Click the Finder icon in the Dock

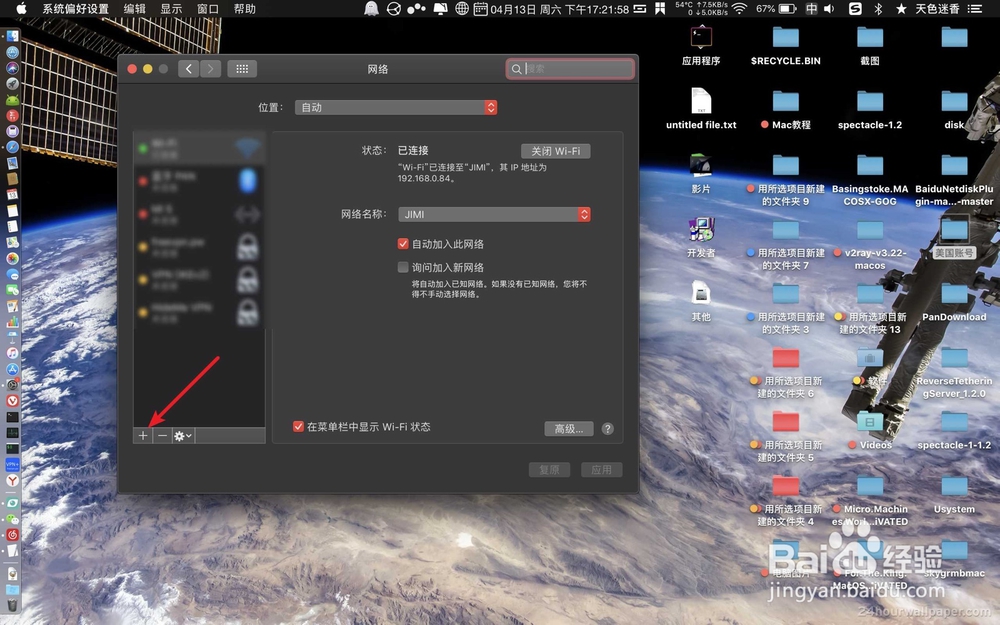click(12, 34)
